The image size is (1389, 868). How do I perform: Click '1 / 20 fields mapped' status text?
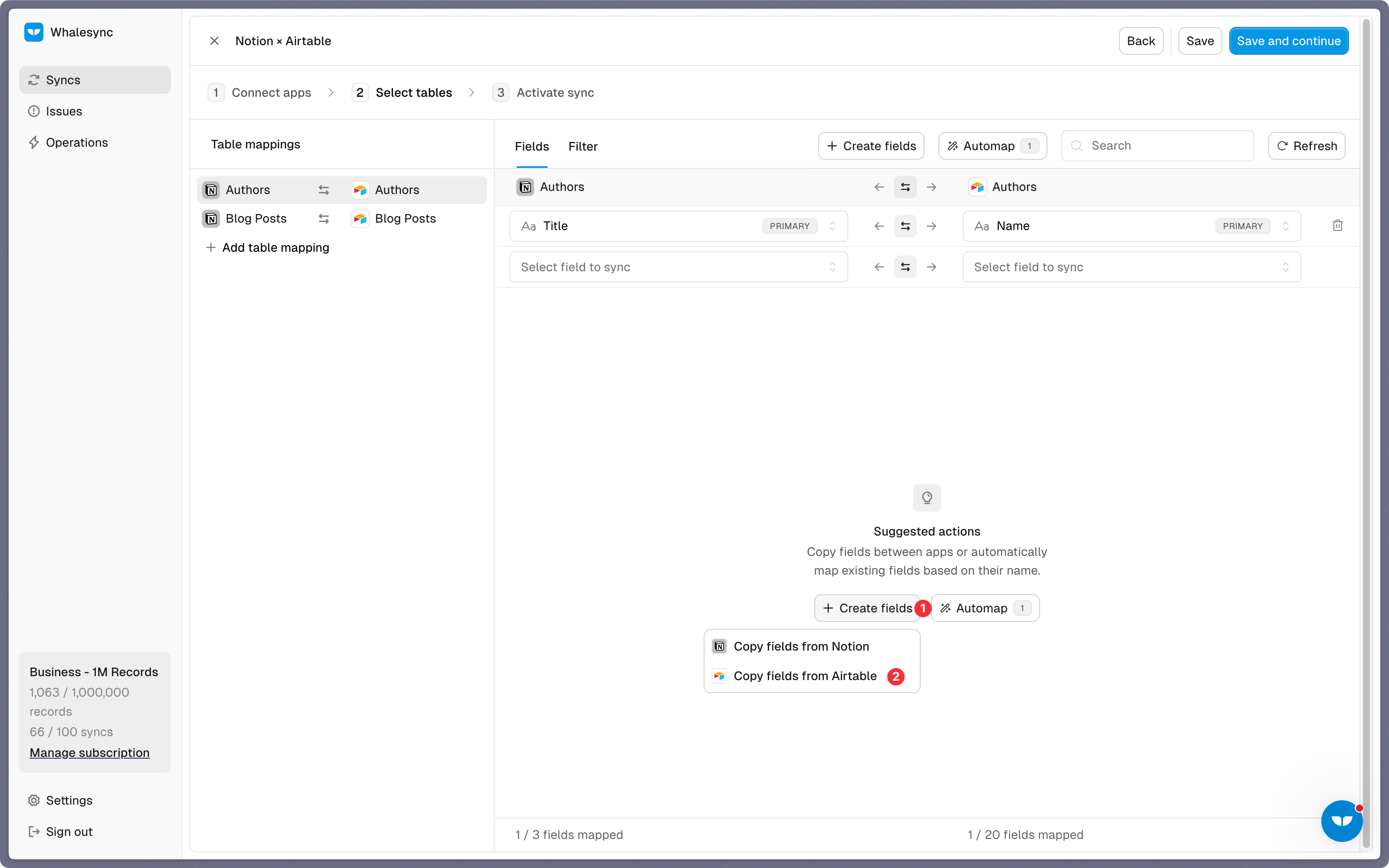pyautogui.click(x=1025, y=835)
